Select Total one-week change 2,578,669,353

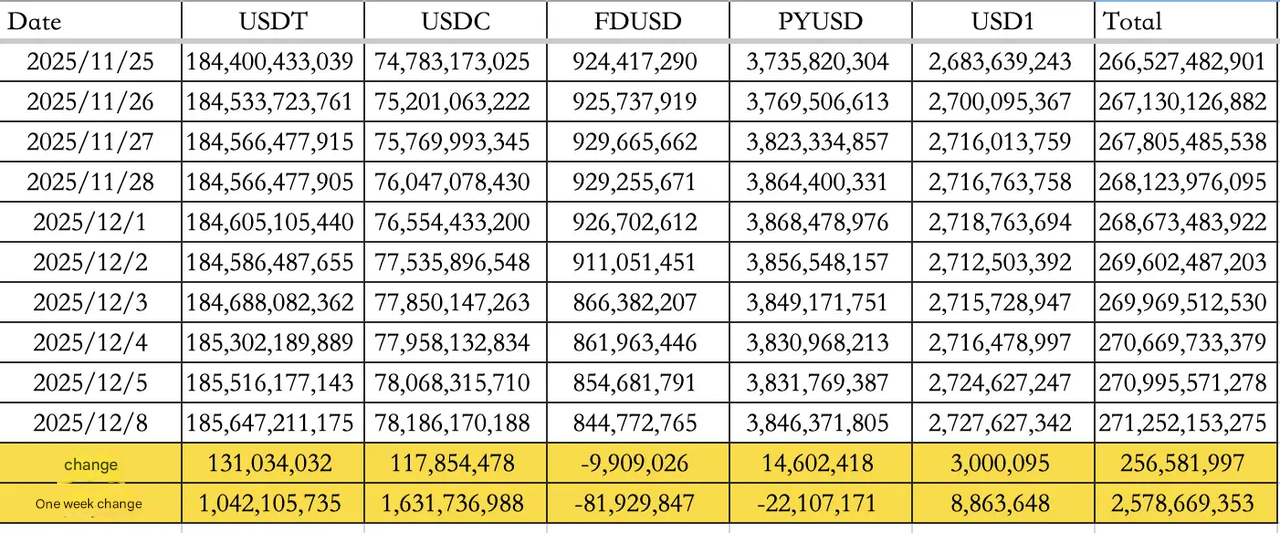tap(1186, 504)
